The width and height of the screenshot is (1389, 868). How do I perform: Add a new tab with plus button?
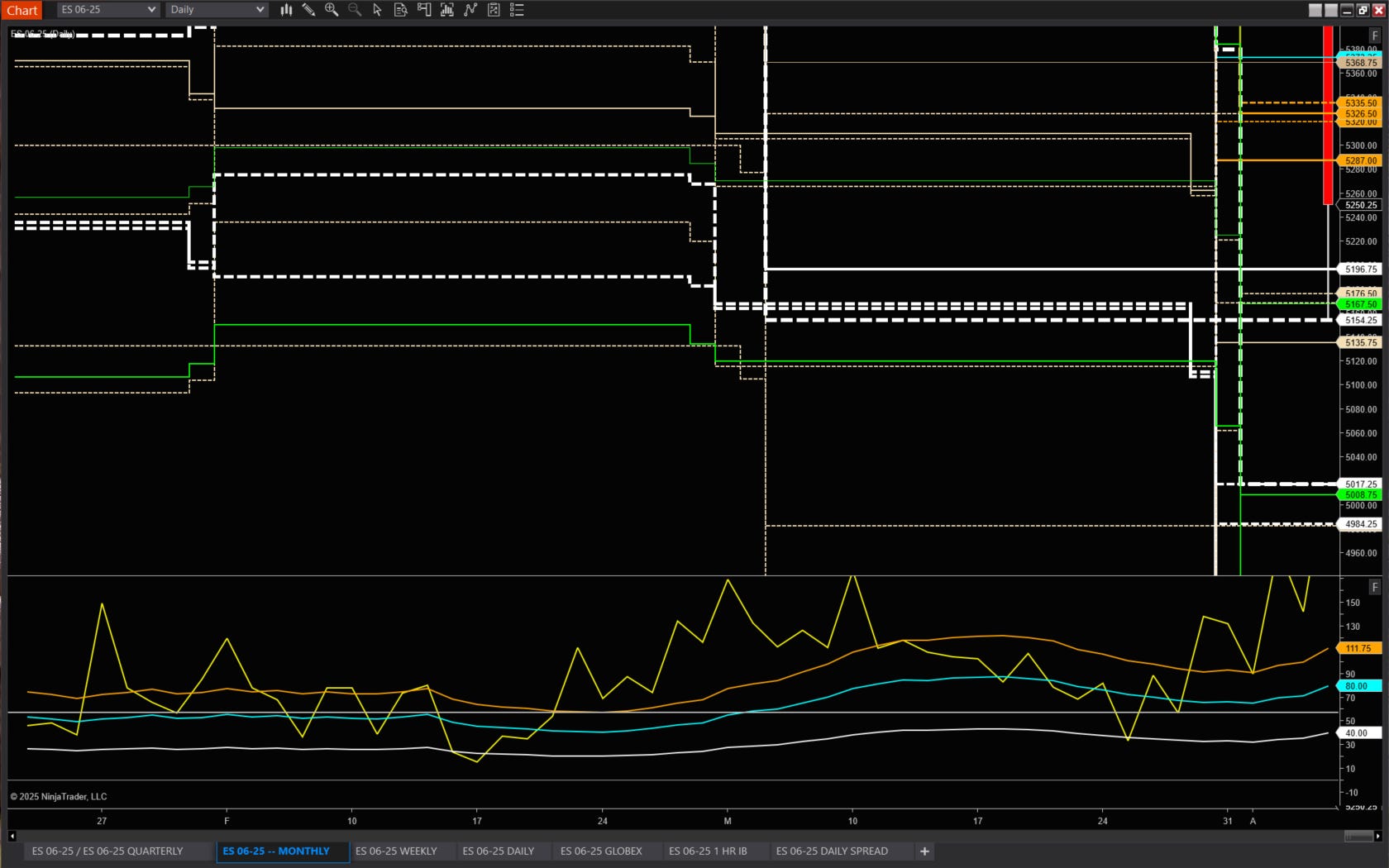click(924, 851)
